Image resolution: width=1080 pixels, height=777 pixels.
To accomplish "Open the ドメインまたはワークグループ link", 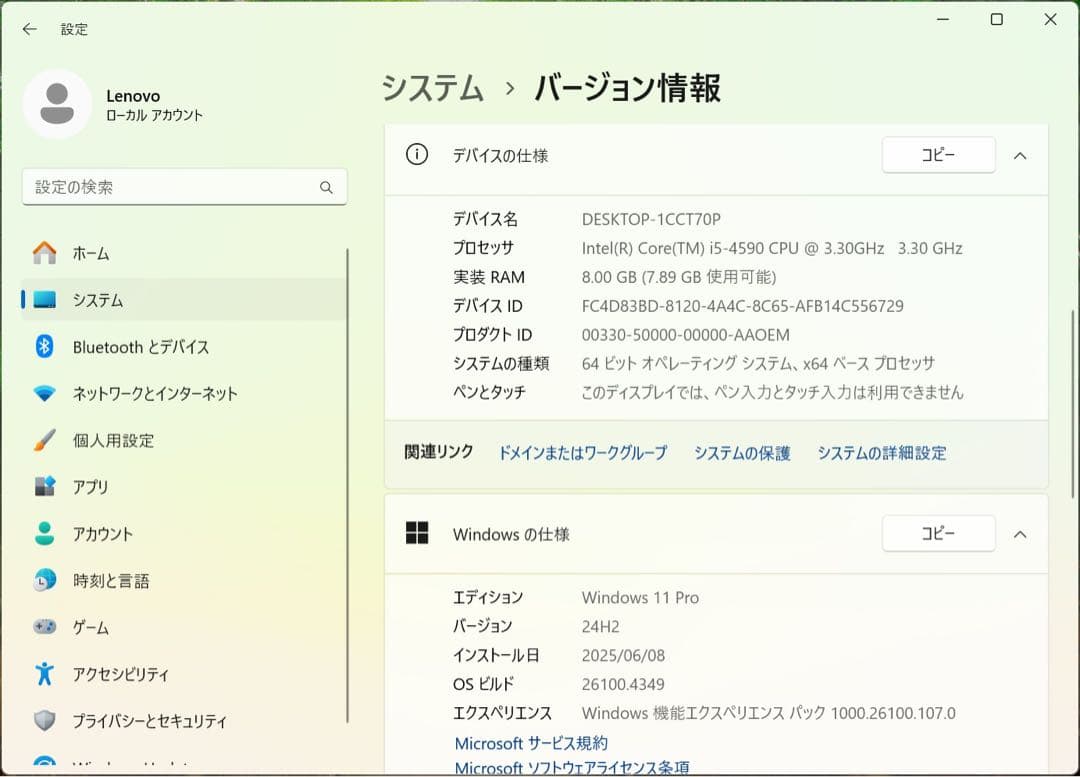I will click(583, 453).
